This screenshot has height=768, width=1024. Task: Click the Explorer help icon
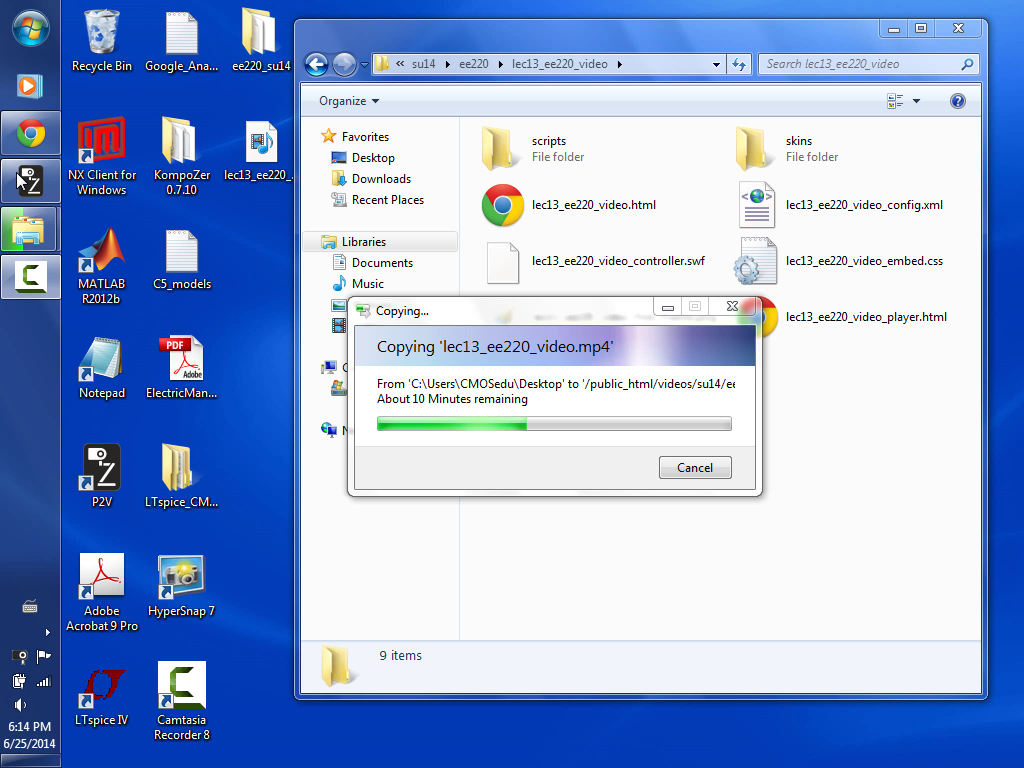tap(957, 101)
